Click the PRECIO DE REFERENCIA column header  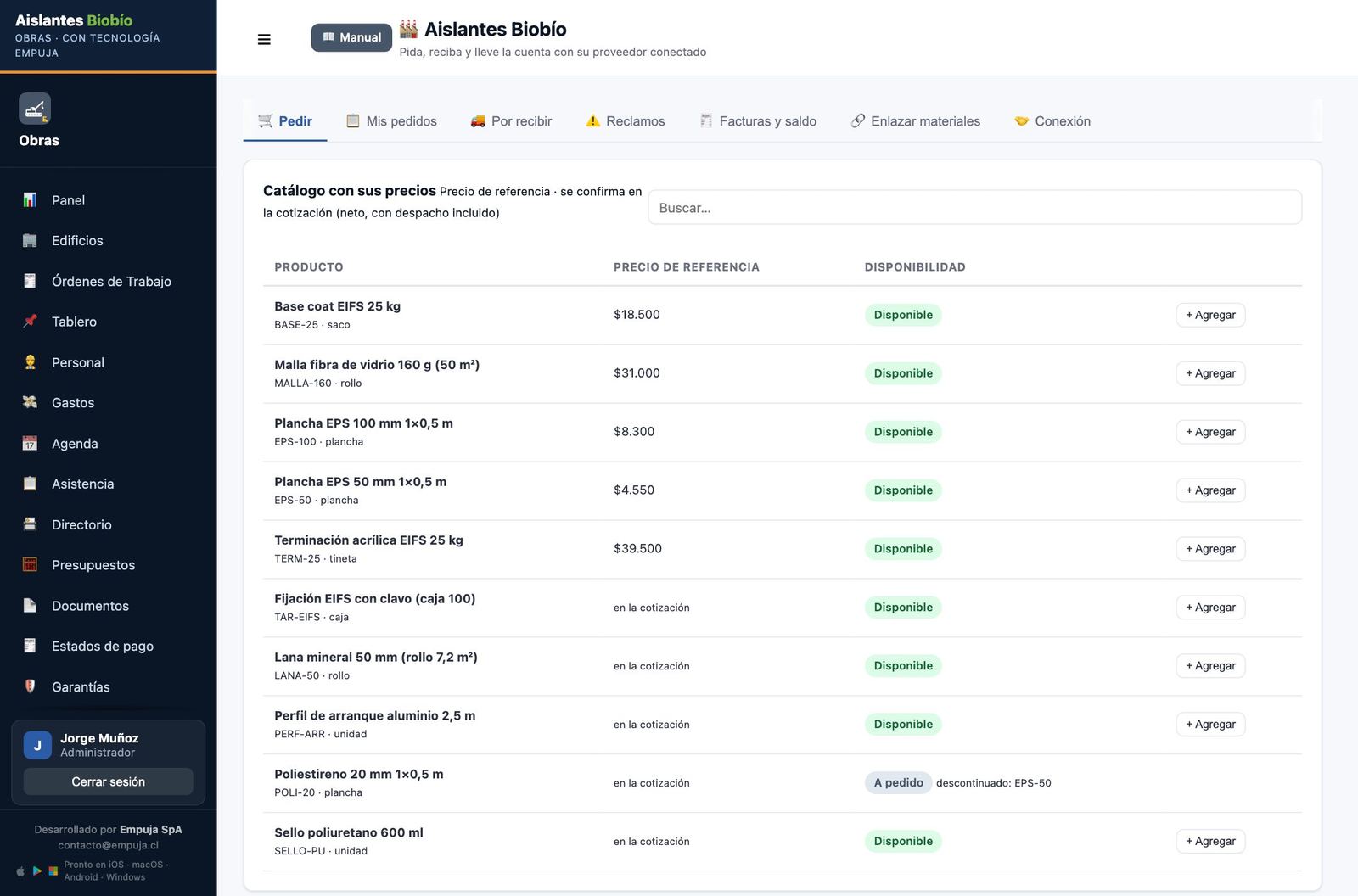(687, 267)
